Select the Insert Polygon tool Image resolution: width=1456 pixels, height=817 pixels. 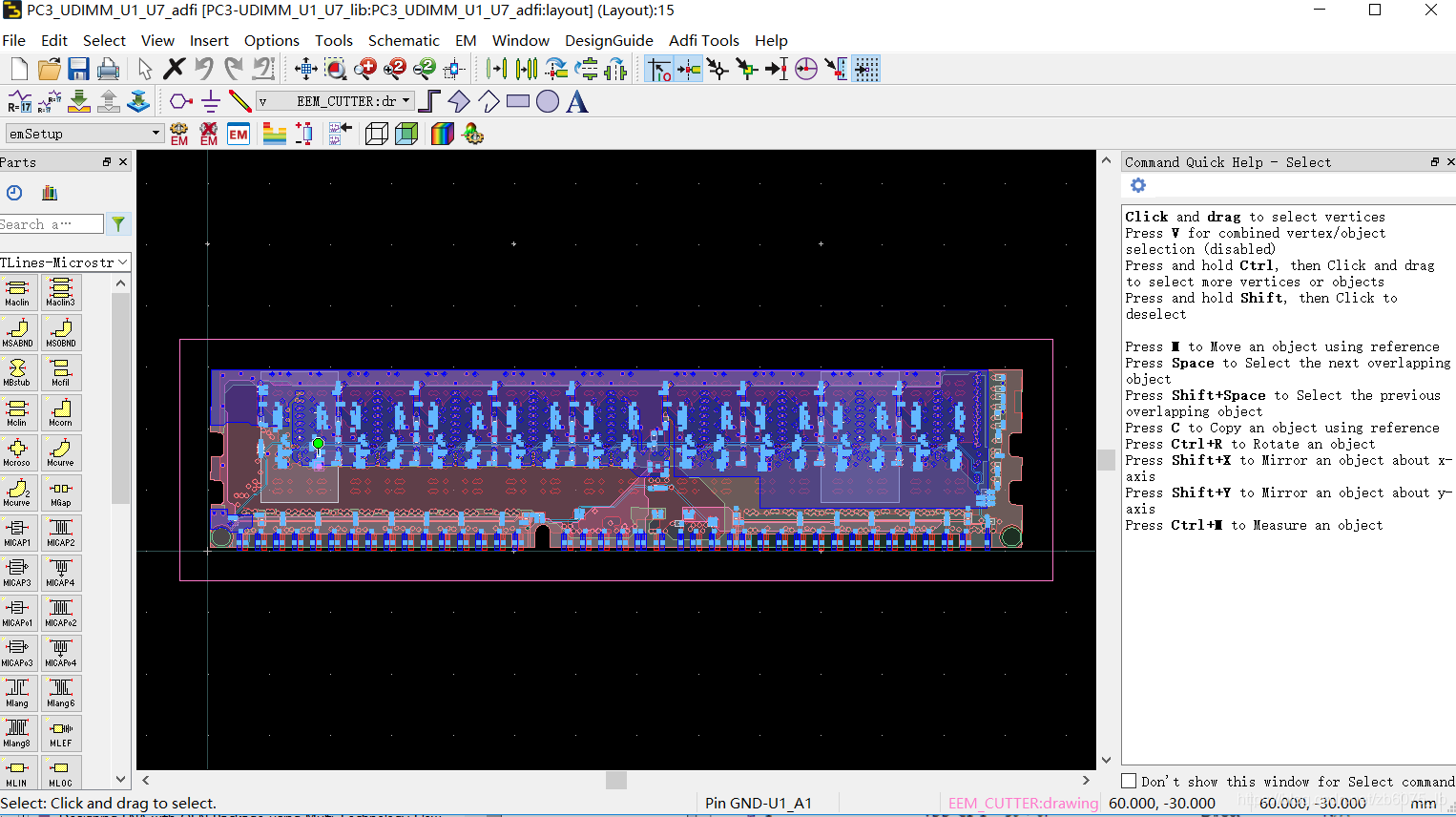[x=459, y=101]
